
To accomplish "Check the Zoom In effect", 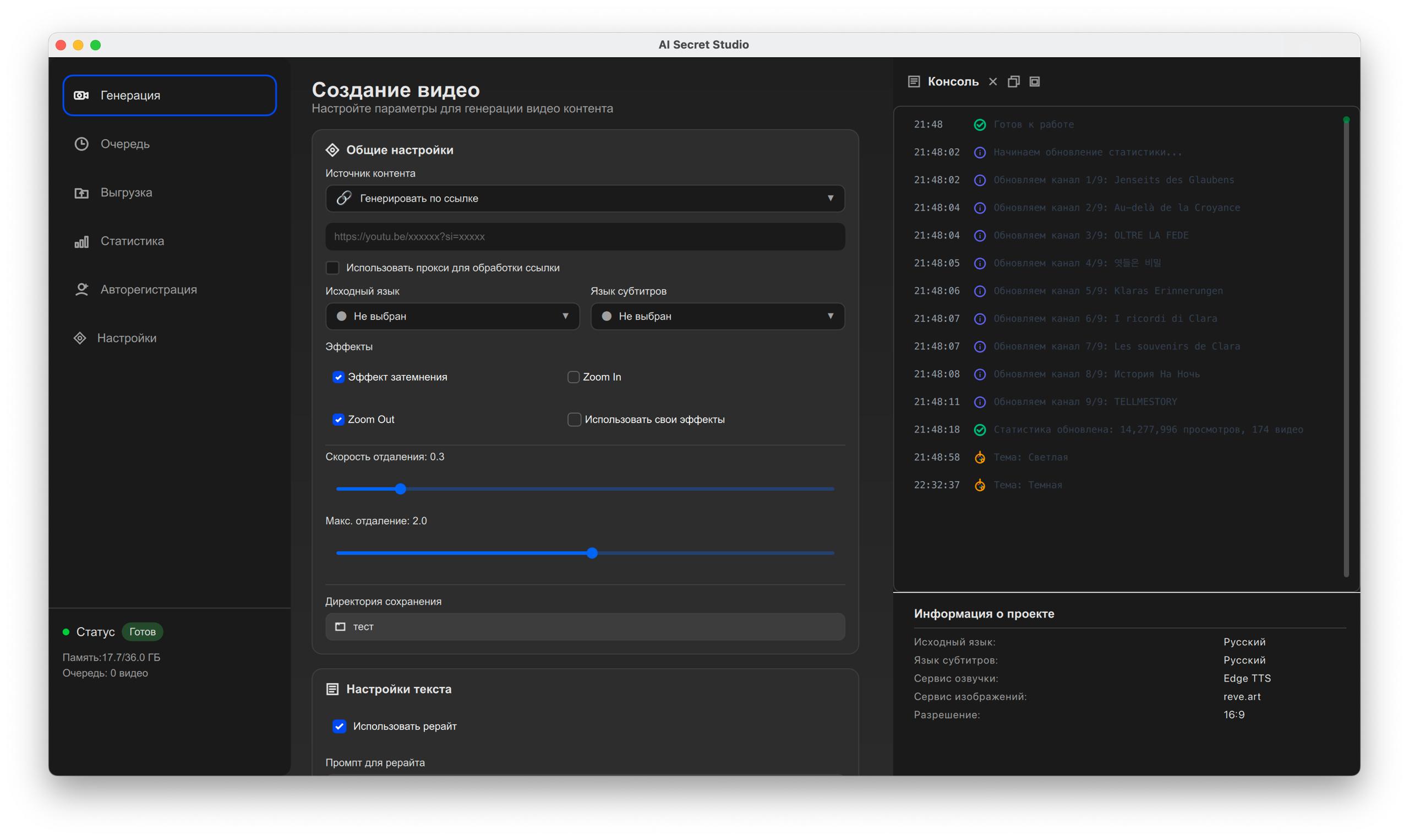I will click(573, 377).
